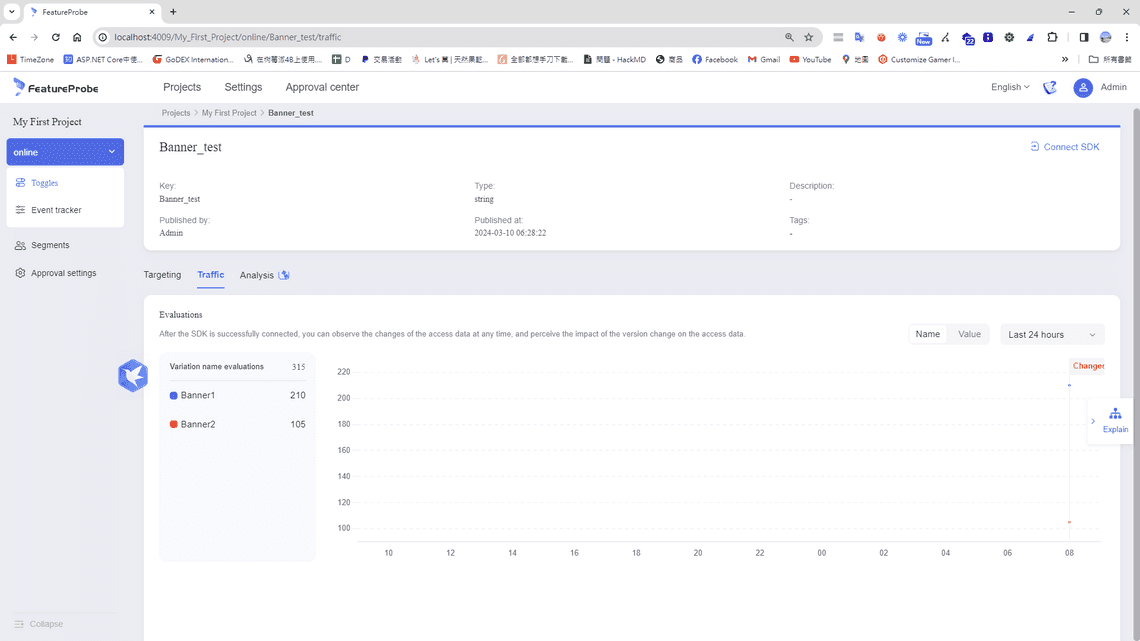Open the Explain side panel icon
The width and height of the screenshot is (1140, 641).
1114,414
